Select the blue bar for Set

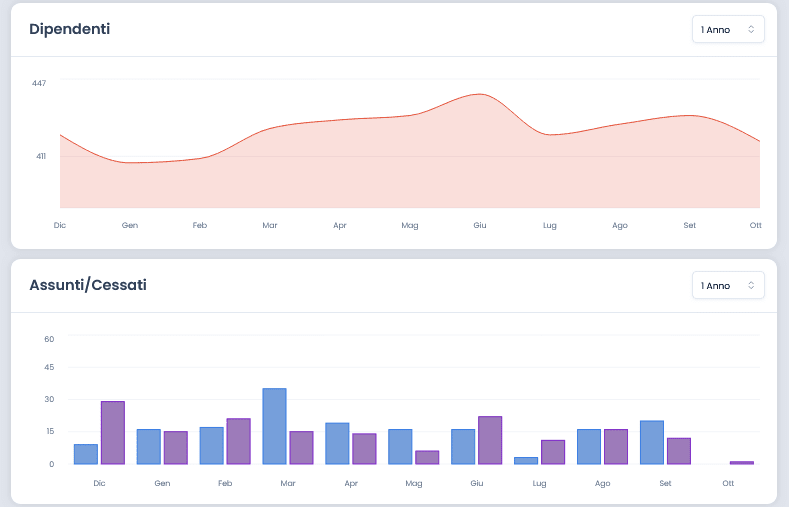(x=652, y=442)
